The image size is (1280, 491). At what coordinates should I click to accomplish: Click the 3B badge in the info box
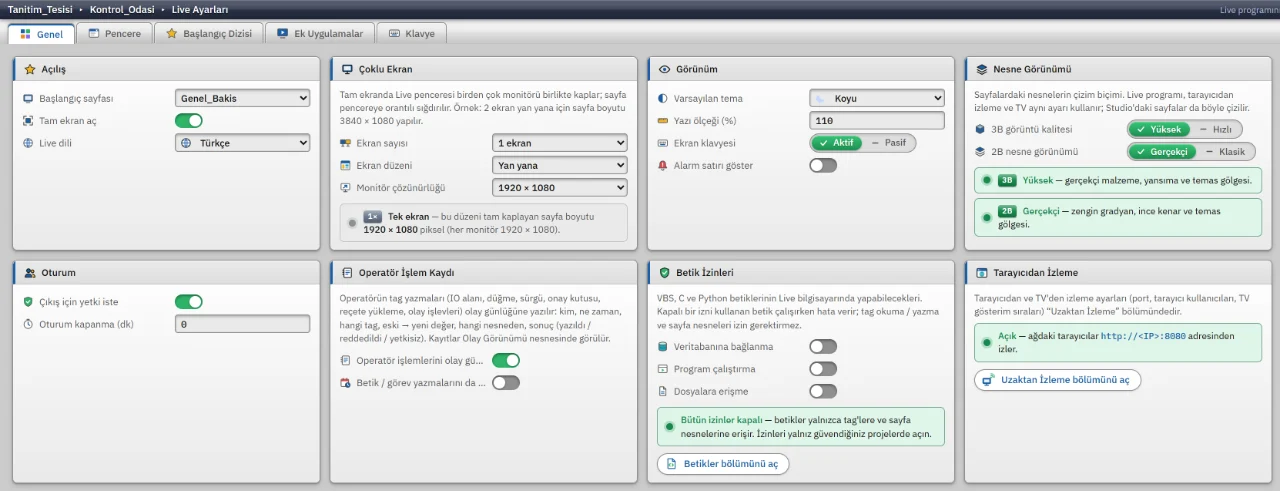(x=1008, y=180)
